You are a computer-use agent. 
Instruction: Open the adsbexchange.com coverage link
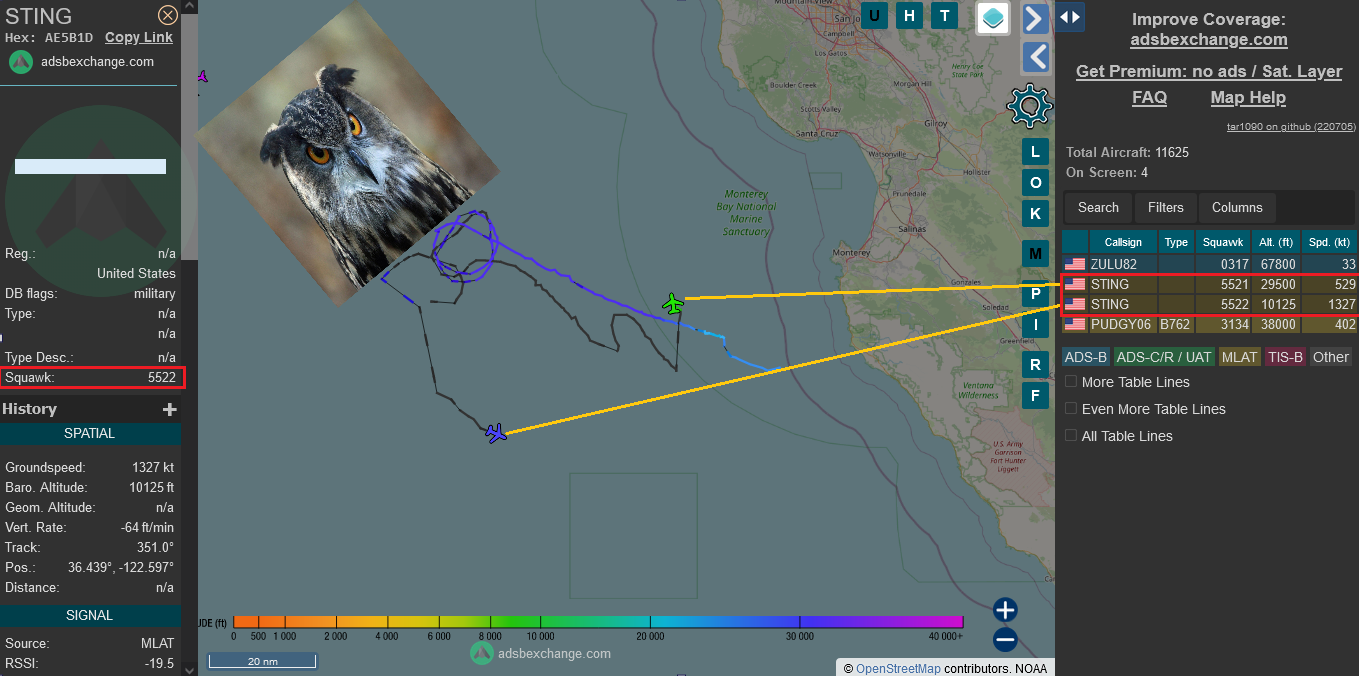click(x=1209, y=40)
